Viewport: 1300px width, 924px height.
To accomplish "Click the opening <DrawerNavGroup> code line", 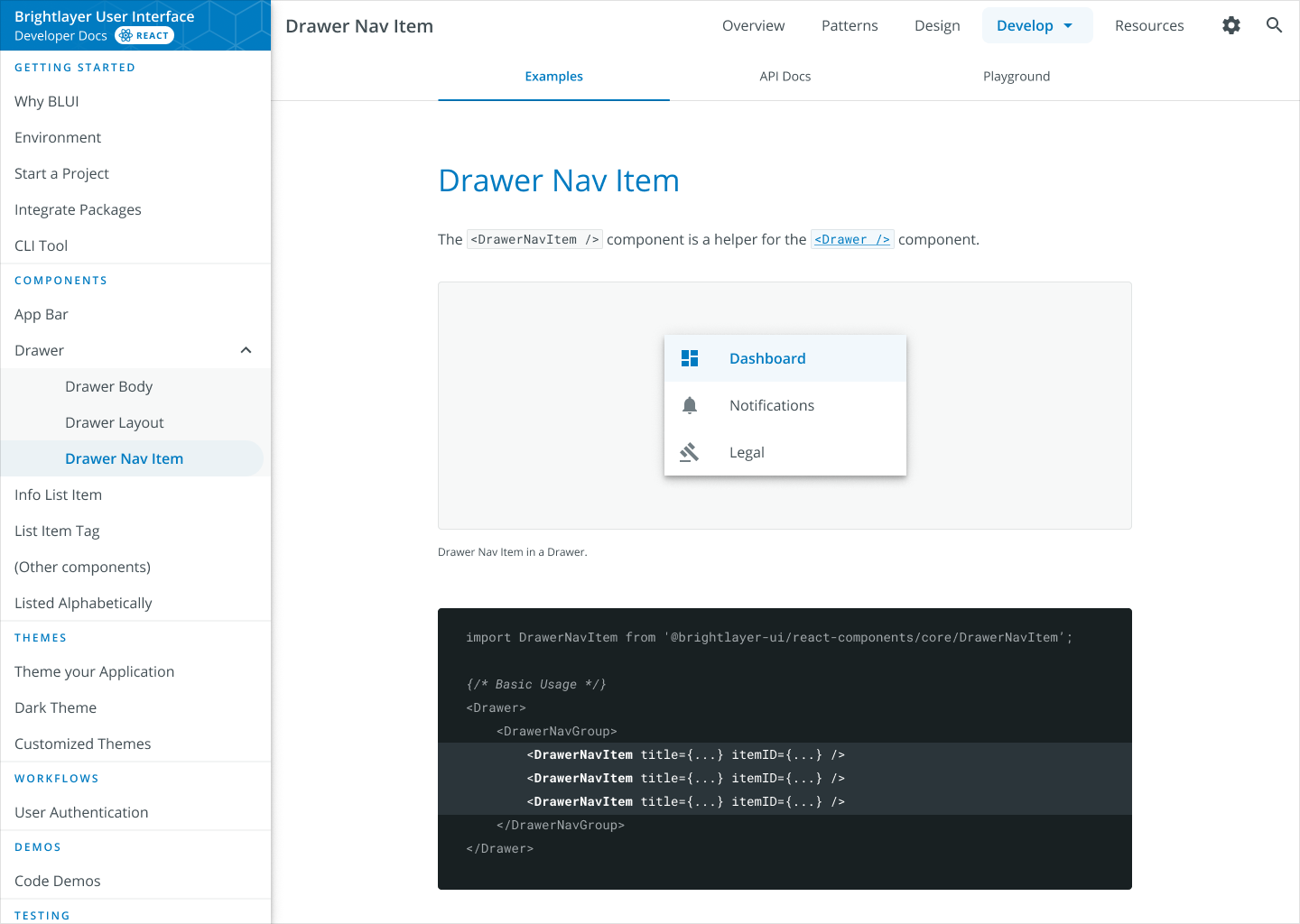I will (x=557, y=731).
